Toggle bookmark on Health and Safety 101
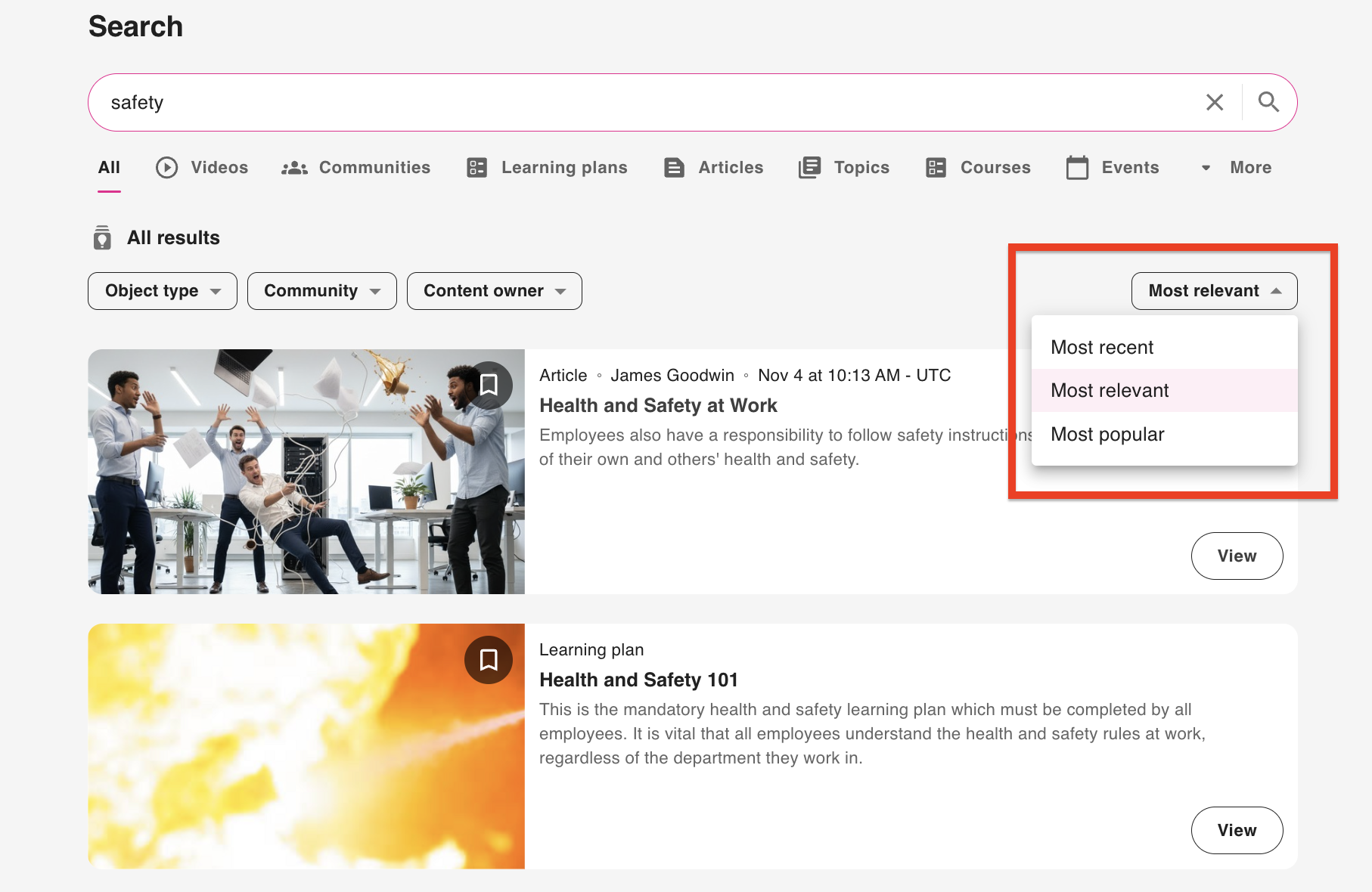Screen dimensions: 1372x892 [x=489, y=660]
